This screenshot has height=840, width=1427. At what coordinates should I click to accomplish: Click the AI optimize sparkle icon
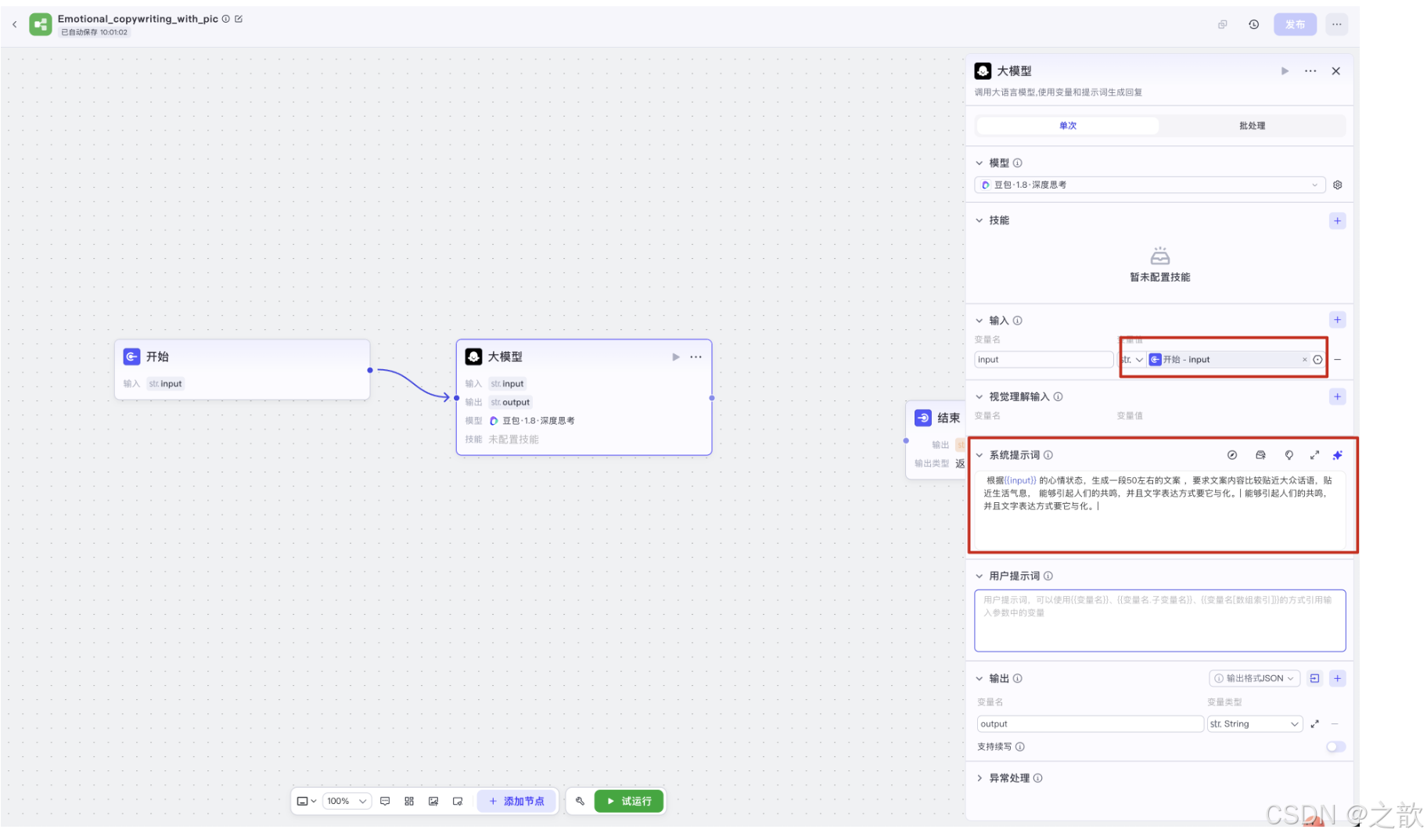[1338, 455]
